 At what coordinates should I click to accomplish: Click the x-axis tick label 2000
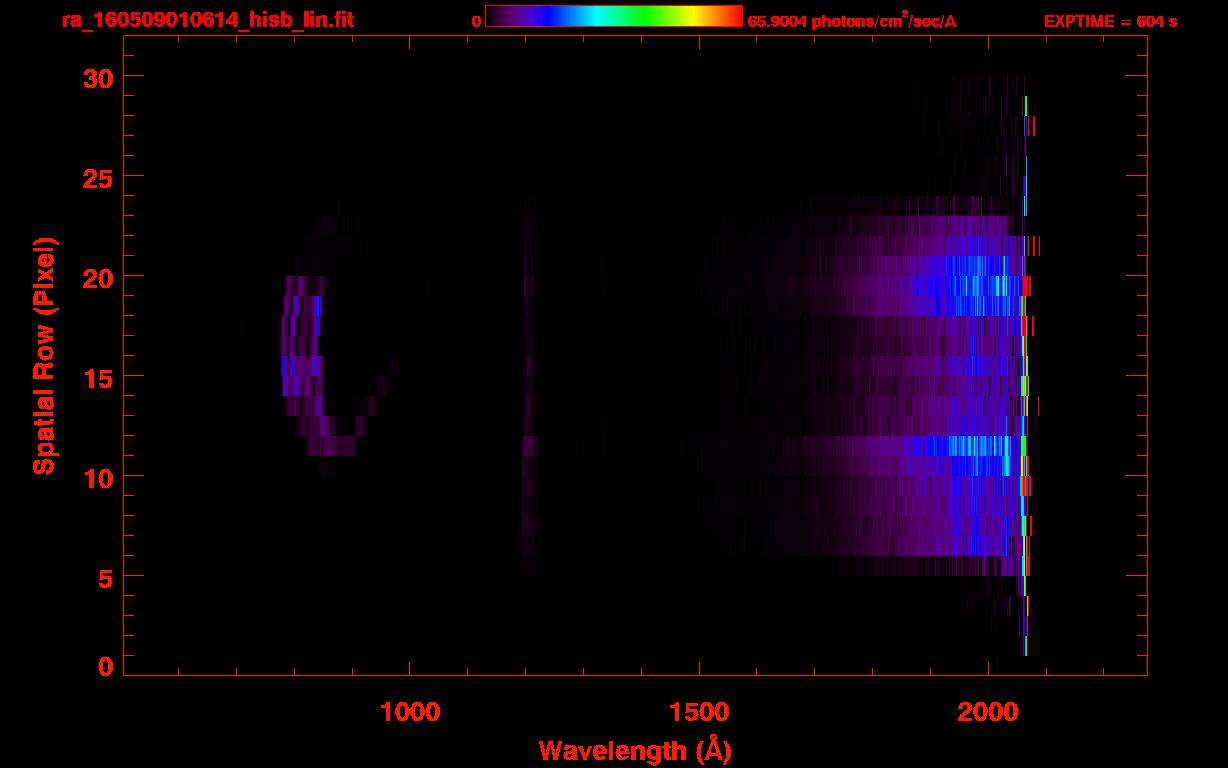pyautogui.click(x=988, y=712)
